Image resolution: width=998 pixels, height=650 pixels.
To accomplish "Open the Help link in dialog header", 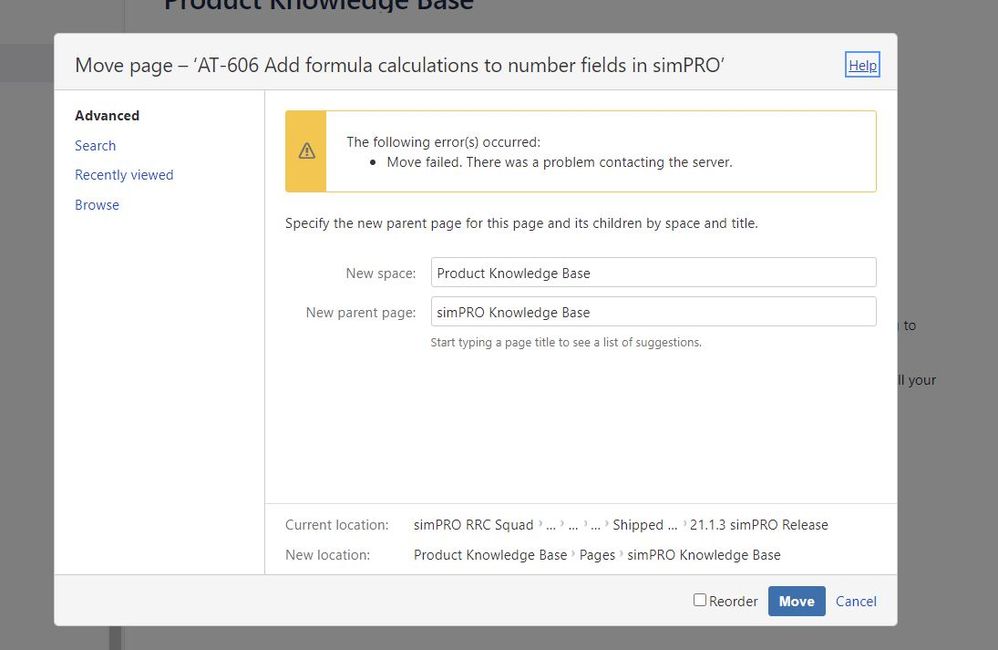I will point(862,65).
